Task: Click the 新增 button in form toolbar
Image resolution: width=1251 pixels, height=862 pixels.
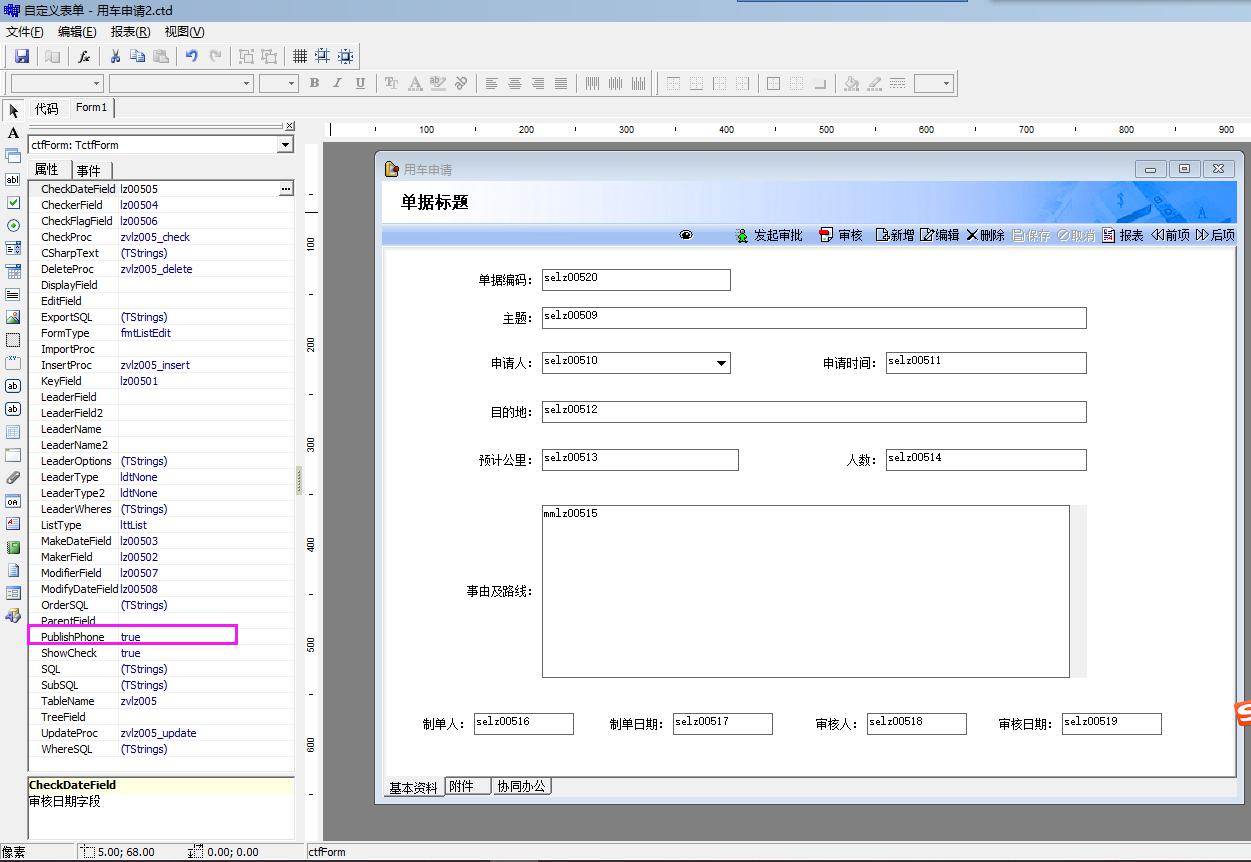Action: point(895,235)
